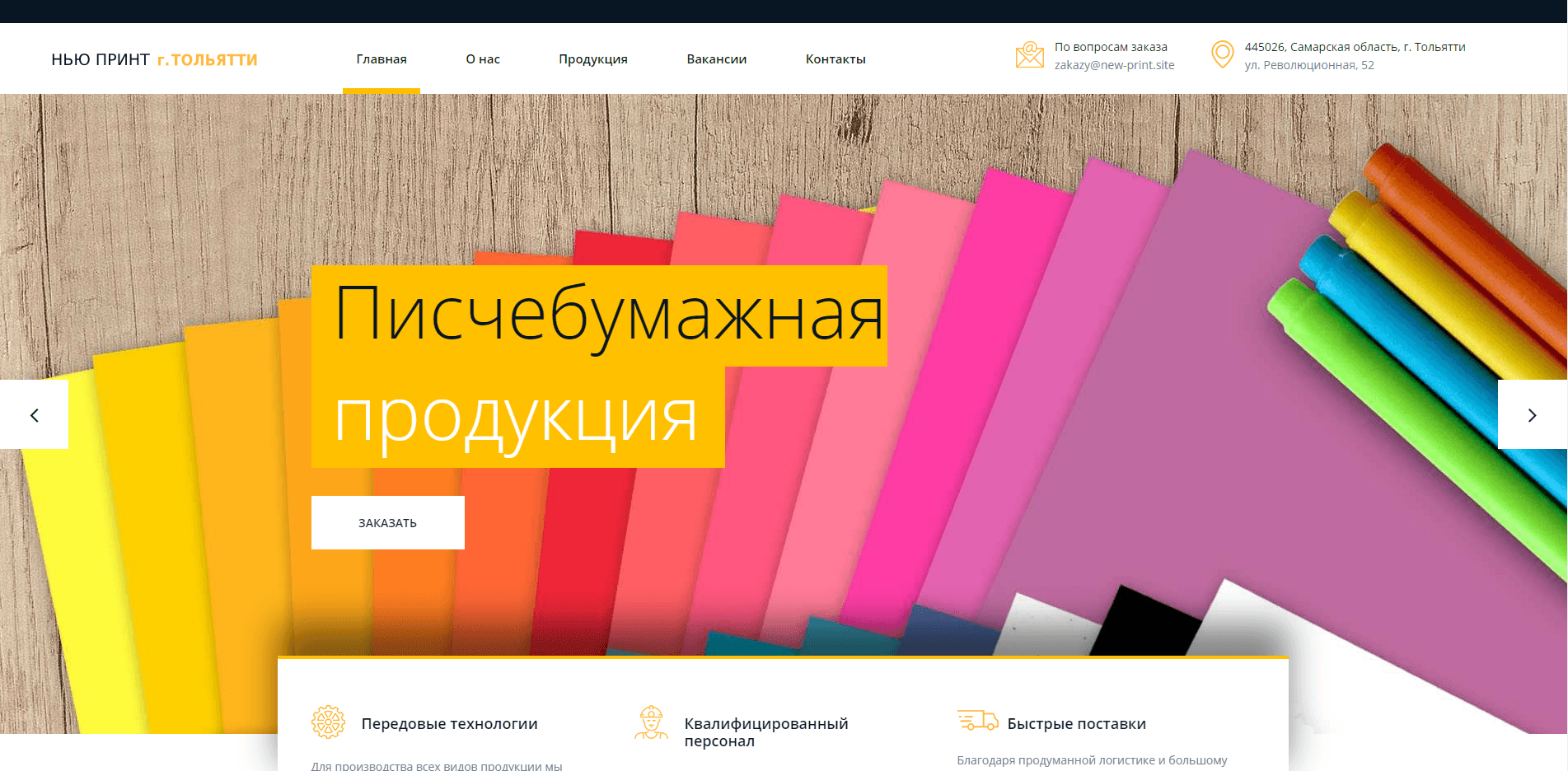Viewport: 1568px width, 771px height.
Task: Click the location pin icon in header
Action: [x=1222, y=55]
